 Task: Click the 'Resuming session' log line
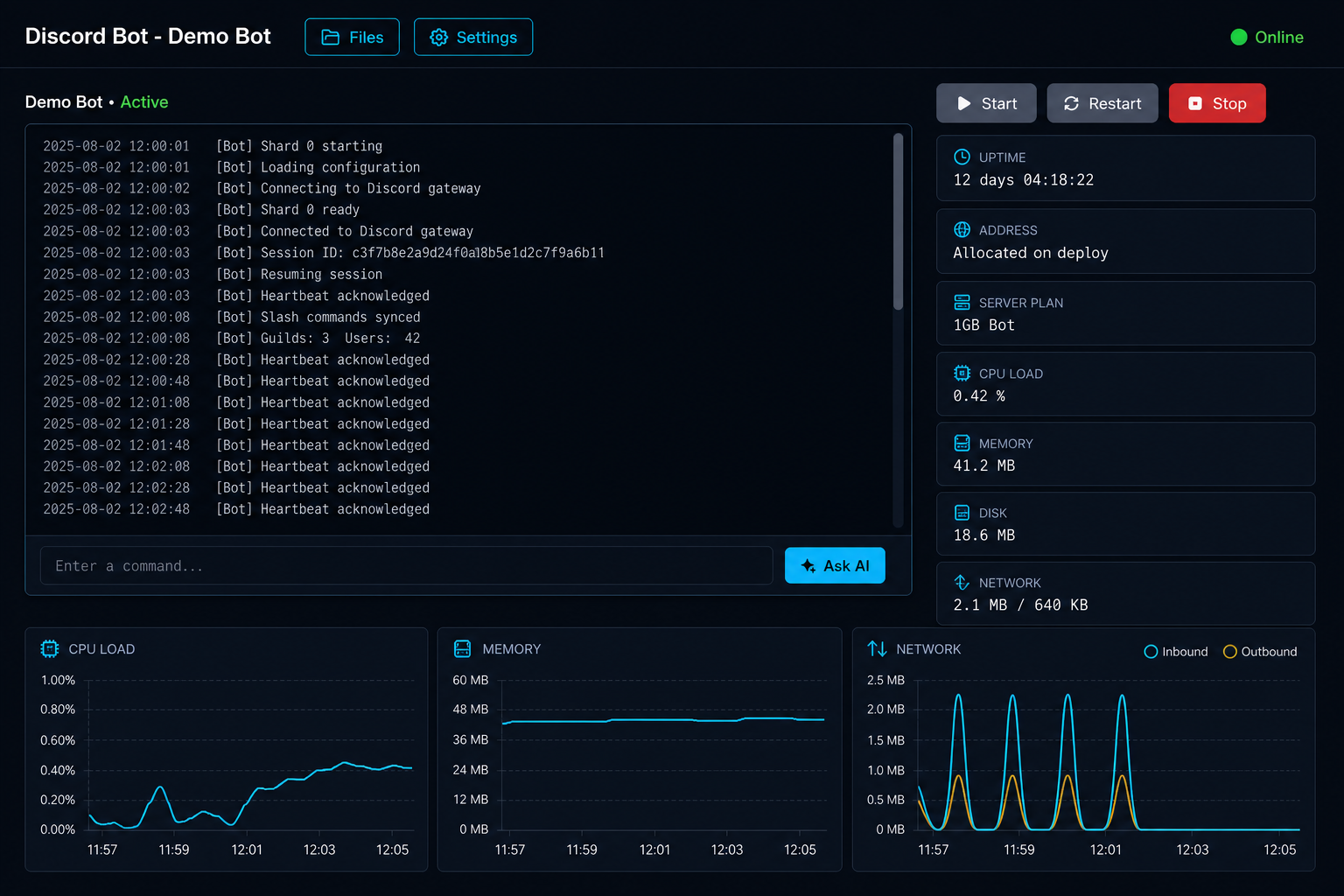tap(213, 274)
